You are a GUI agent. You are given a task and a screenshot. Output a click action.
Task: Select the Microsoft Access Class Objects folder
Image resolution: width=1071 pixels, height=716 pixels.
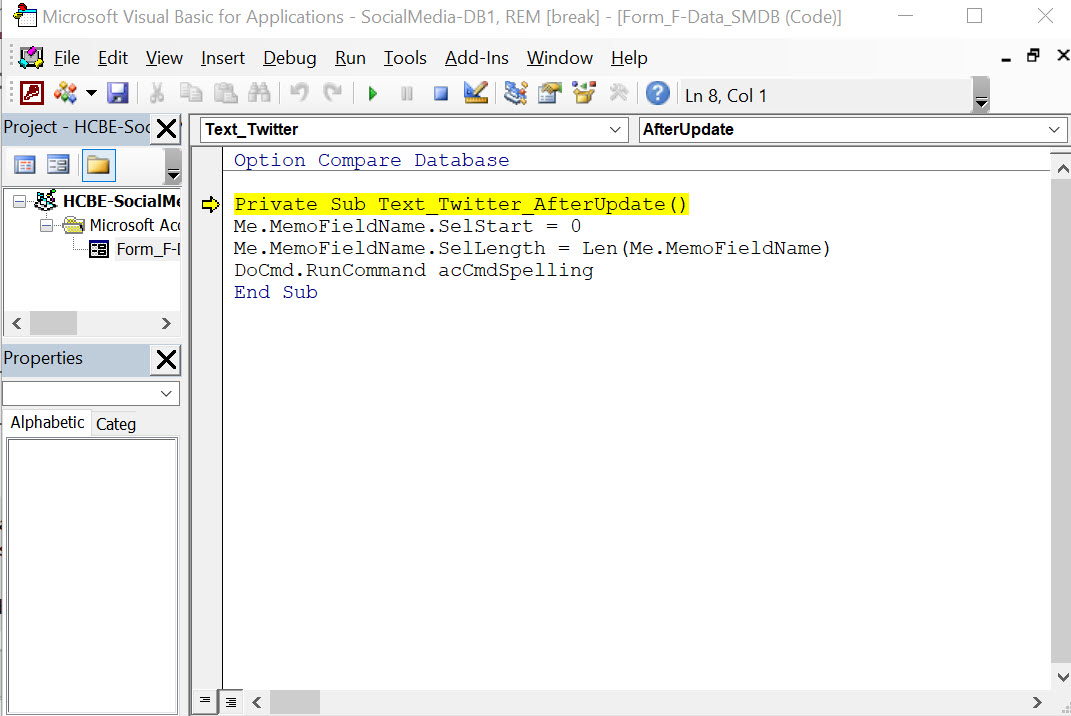coord(135,225)
